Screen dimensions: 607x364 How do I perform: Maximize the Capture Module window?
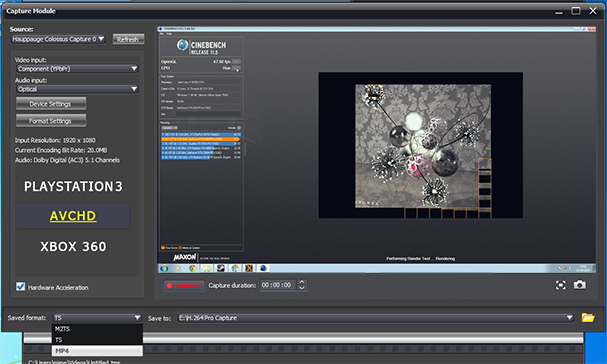576,11
